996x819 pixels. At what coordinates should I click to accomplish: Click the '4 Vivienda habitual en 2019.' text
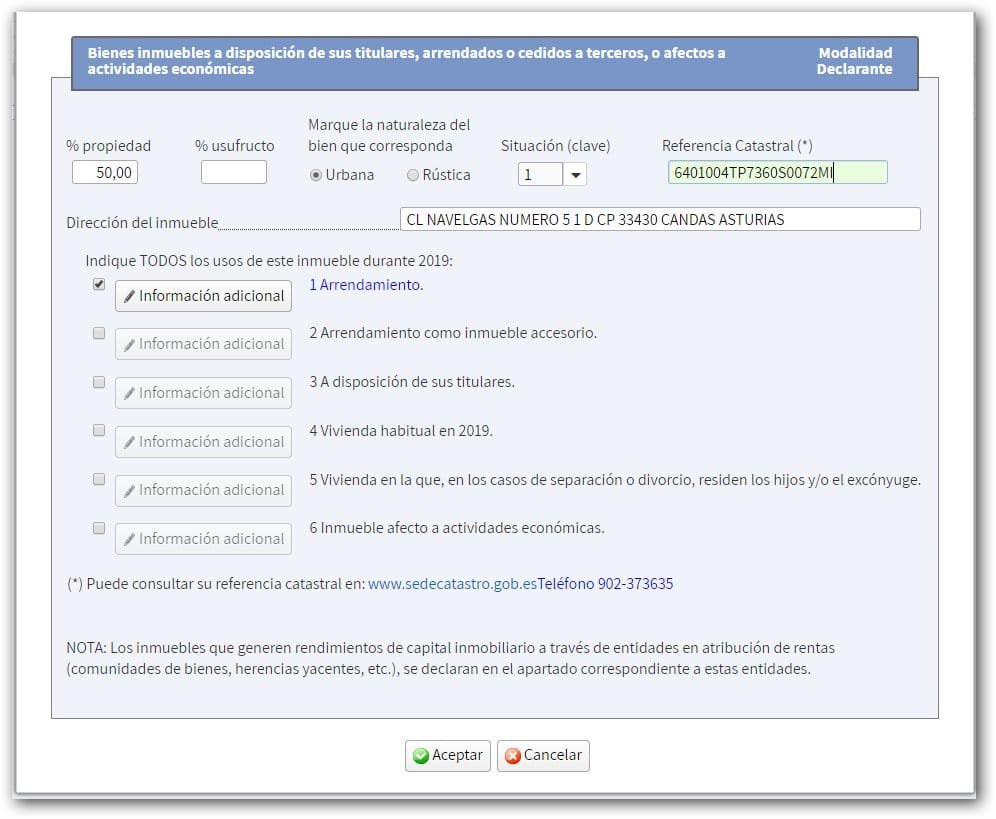[x=401, y=431]
